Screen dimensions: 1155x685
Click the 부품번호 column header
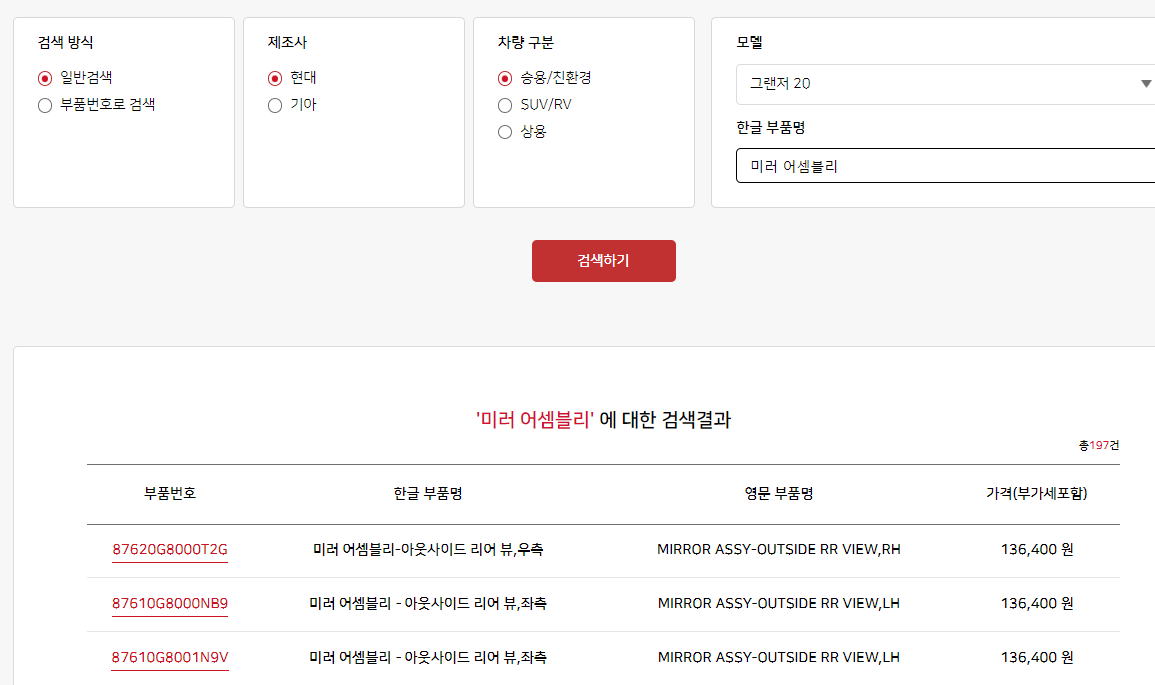pyautogui.click(x=170, y=493)
